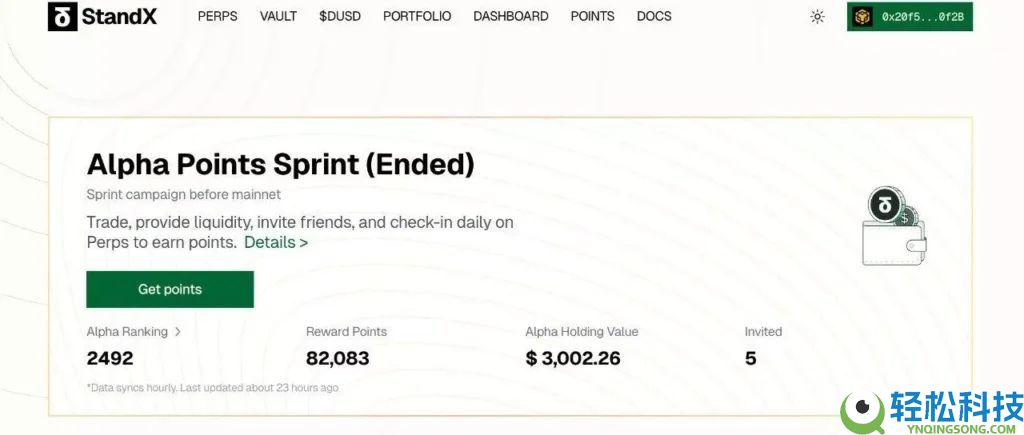Screen dimensions: 1024x435
Task: Toggle the light/dark theme sun icon
Action: coord(817,17)
